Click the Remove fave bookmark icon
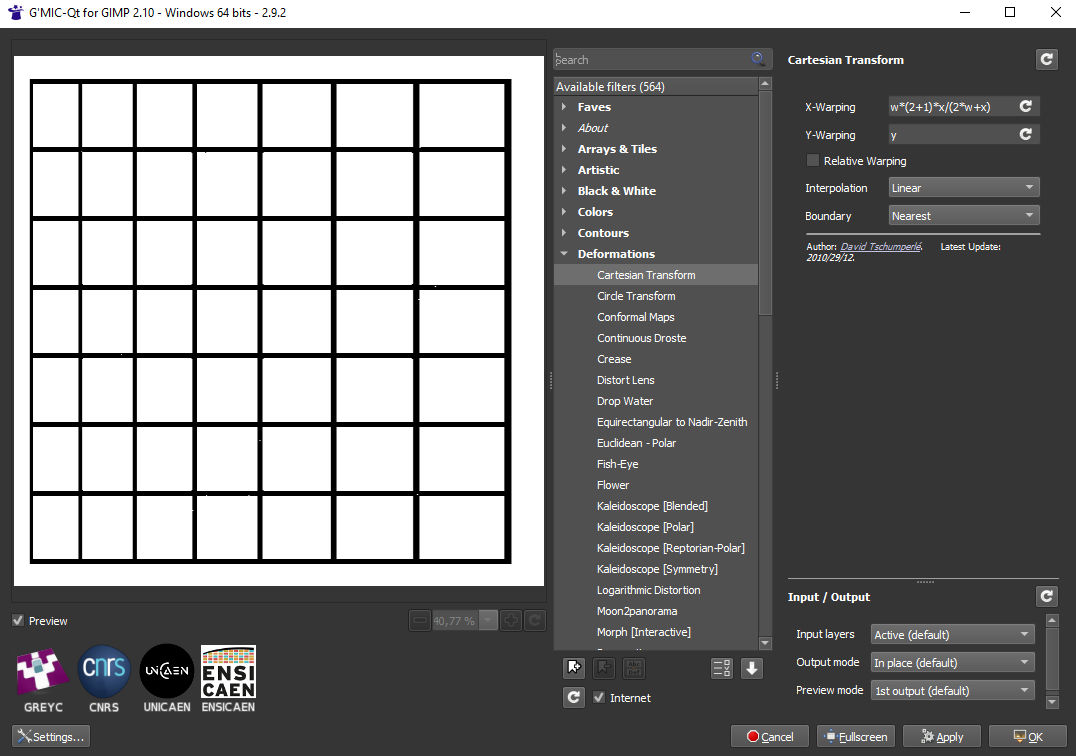Viewport: 1076px width, 756px height. pos(604,668)
